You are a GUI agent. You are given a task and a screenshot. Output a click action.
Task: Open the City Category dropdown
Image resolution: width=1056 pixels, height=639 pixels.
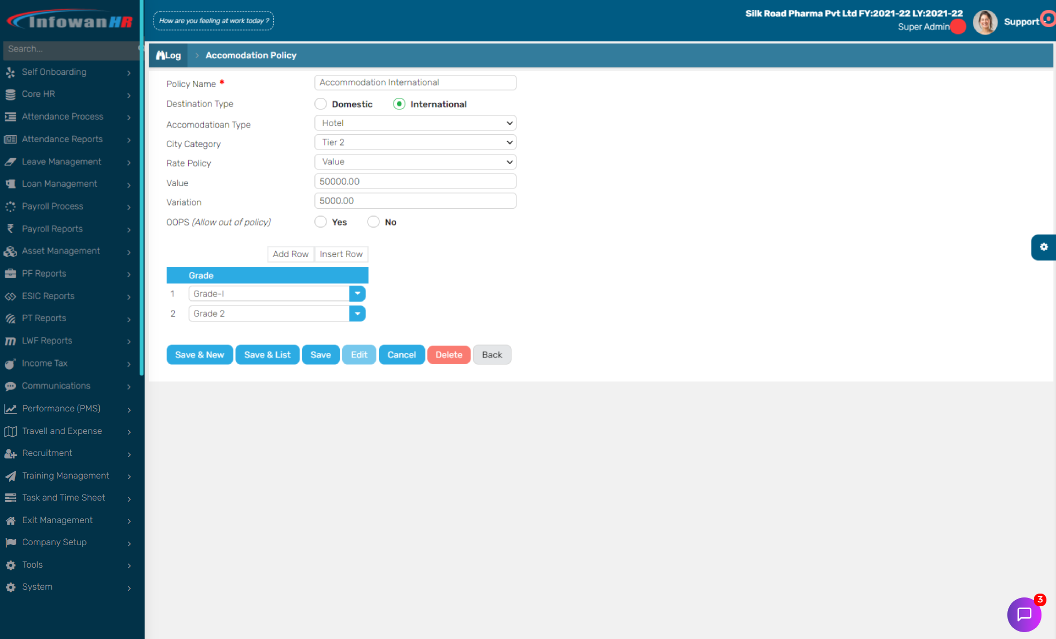tap(415, 143)
